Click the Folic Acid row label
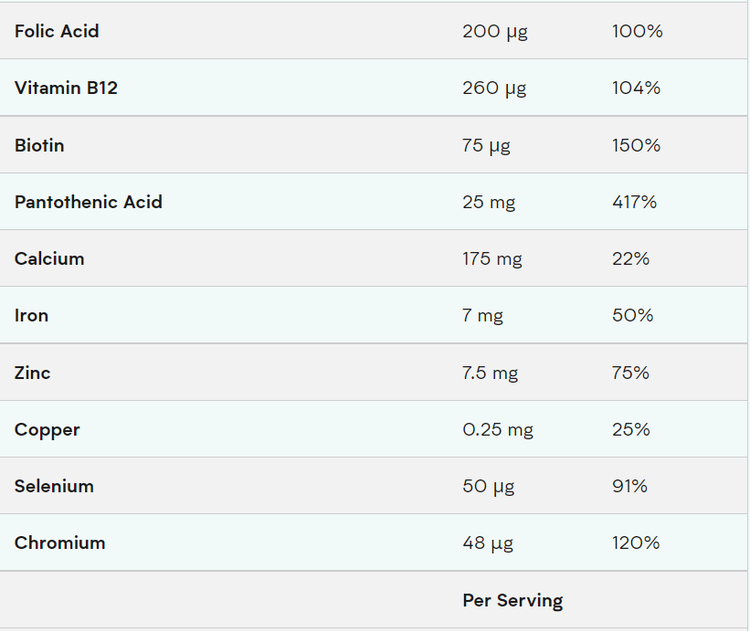 (x=57, y=31)
